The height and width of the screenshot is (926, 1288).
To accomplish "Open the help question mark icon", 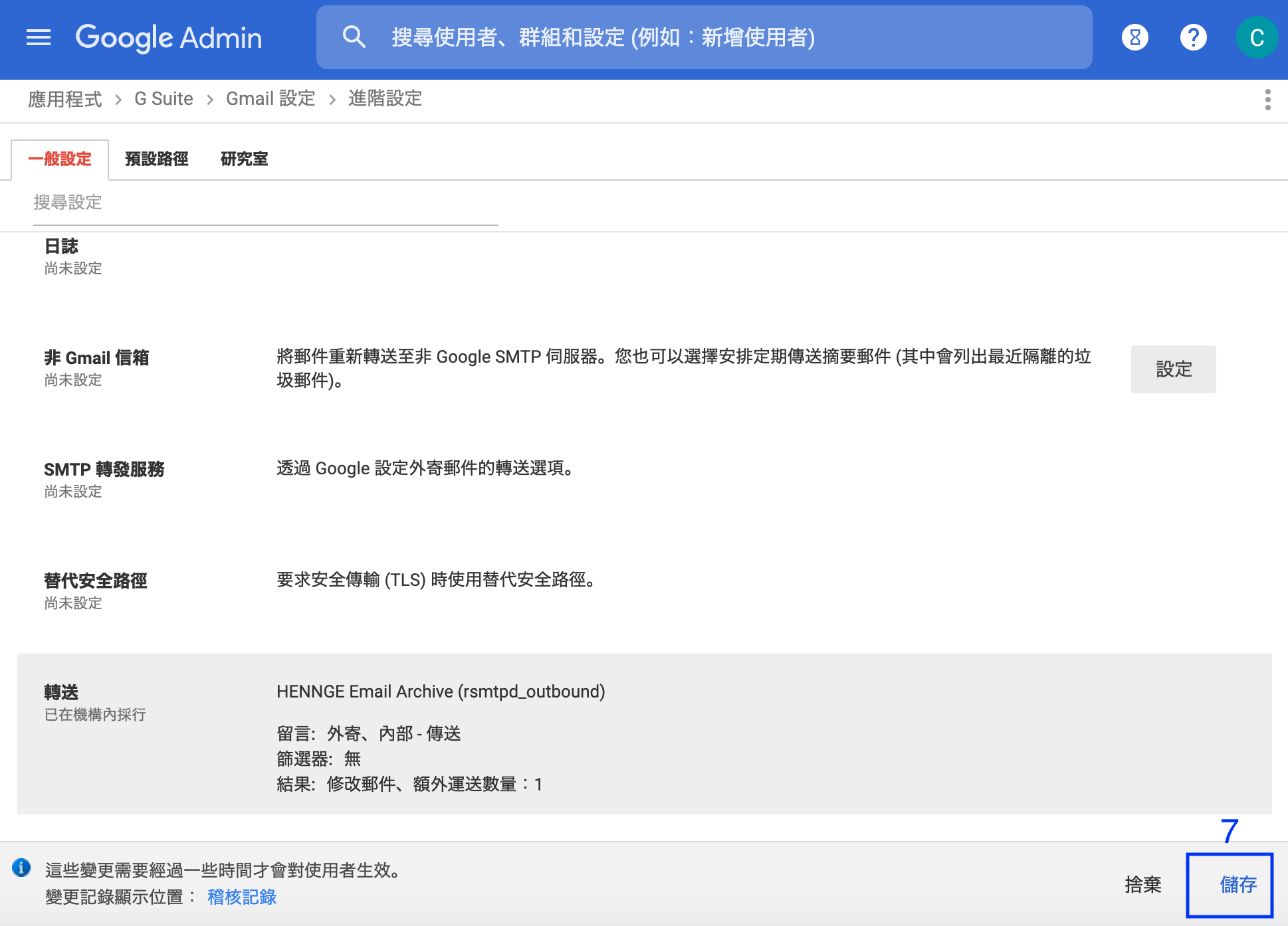I will tap(1194, 37).
